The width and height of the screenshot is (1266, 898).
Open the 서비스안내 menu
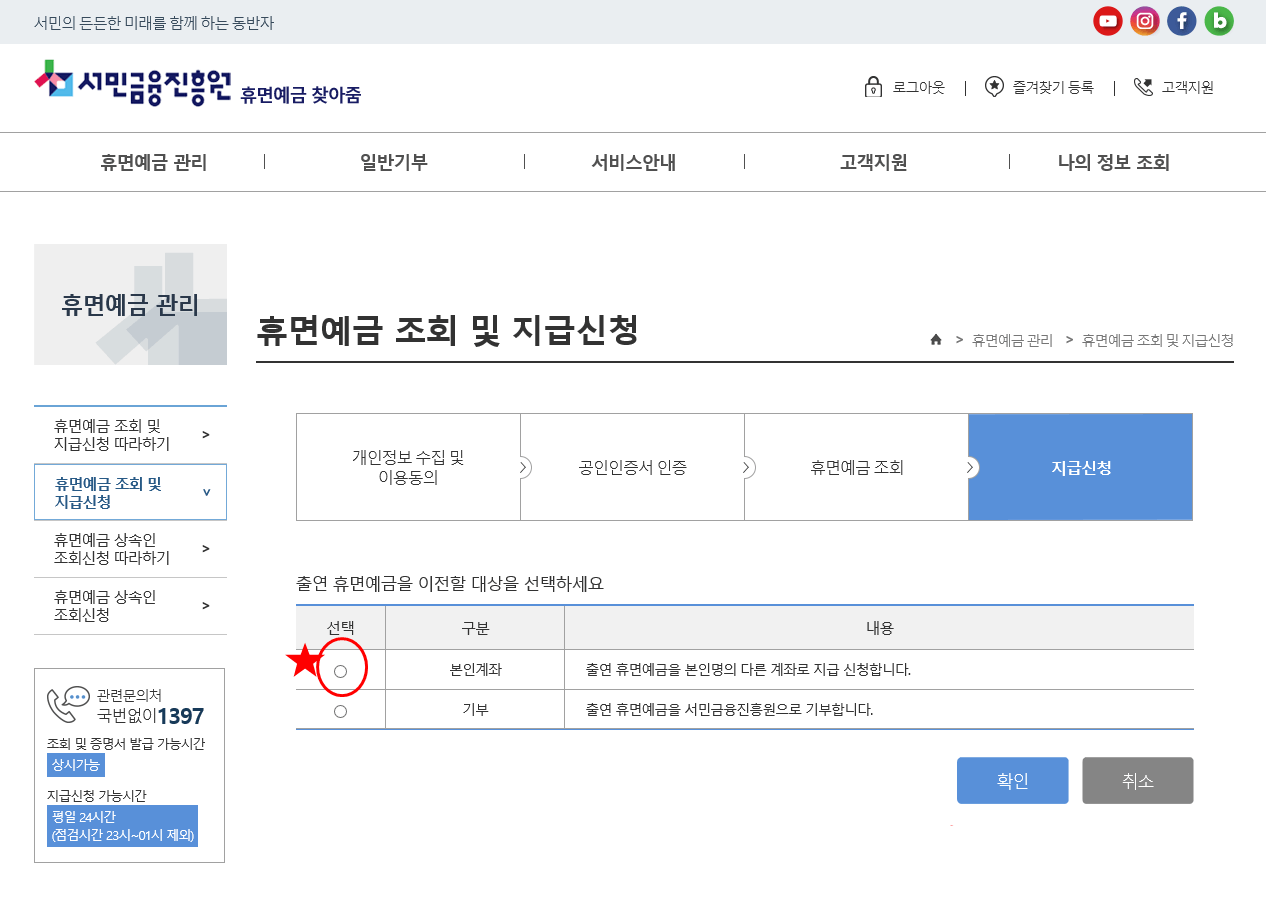pyautogui.click(x=633, y=162)
